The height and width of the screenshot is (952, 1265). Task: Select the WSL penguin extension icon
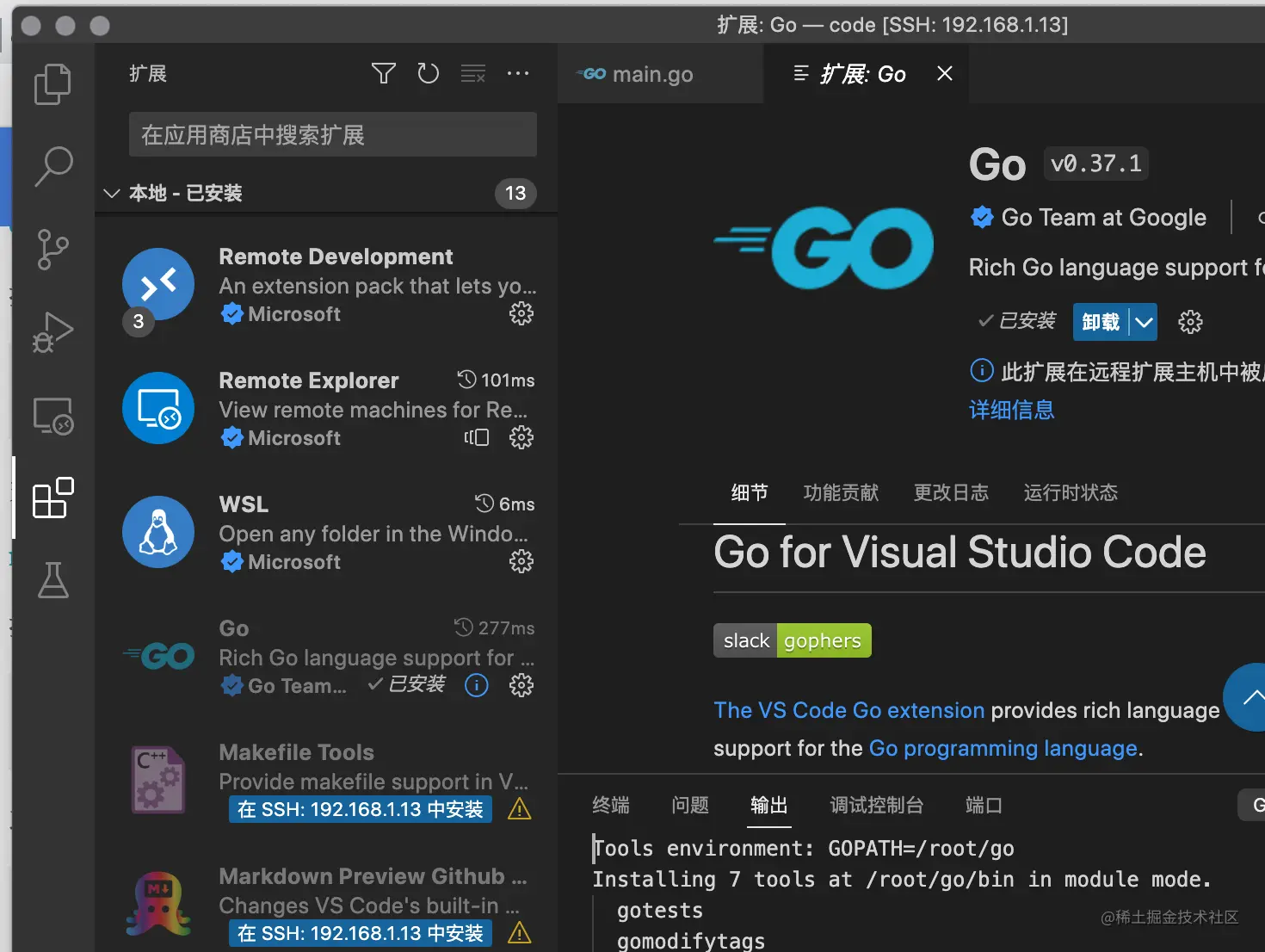coord(158,532)
